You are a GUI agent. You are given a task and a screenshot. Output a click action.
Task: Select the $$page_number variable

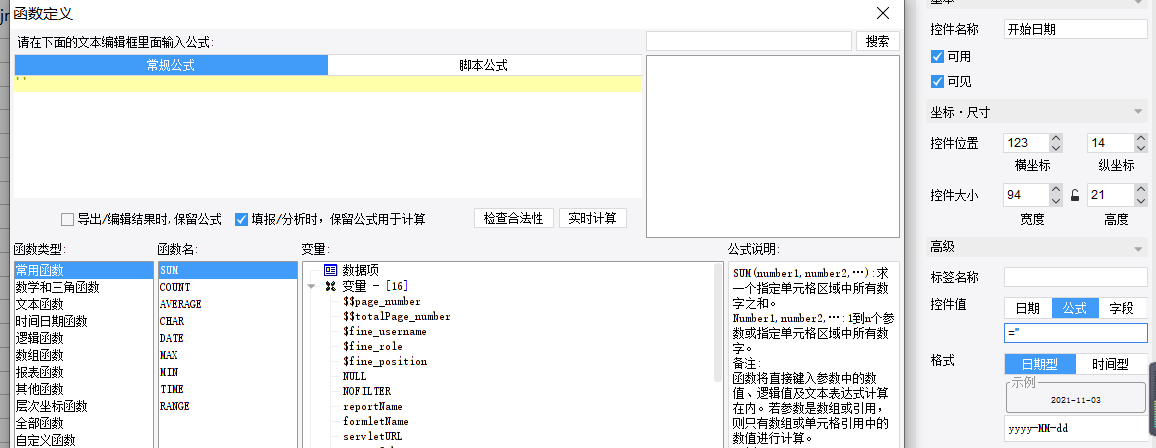[382, 301]
